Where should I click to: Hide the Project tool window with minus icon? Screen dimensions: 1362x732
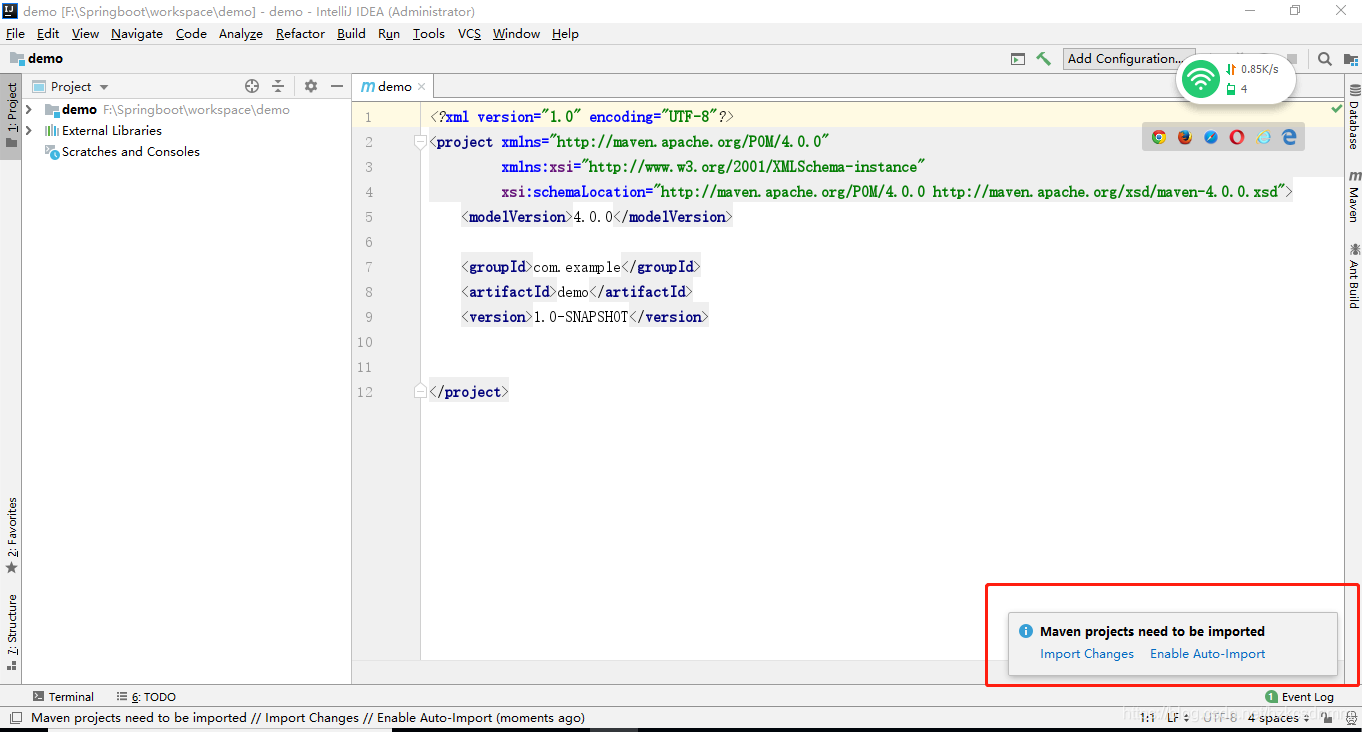[x=338, y=86]
